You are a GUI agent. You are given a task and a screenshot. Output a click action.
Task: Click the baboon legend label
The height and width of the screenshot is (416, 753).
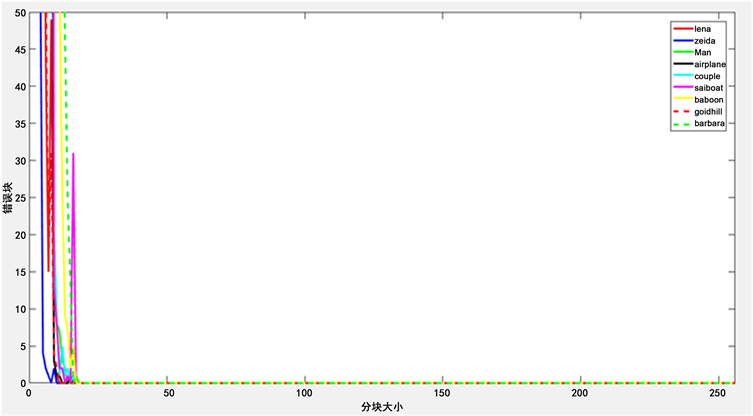pos(707,99)
